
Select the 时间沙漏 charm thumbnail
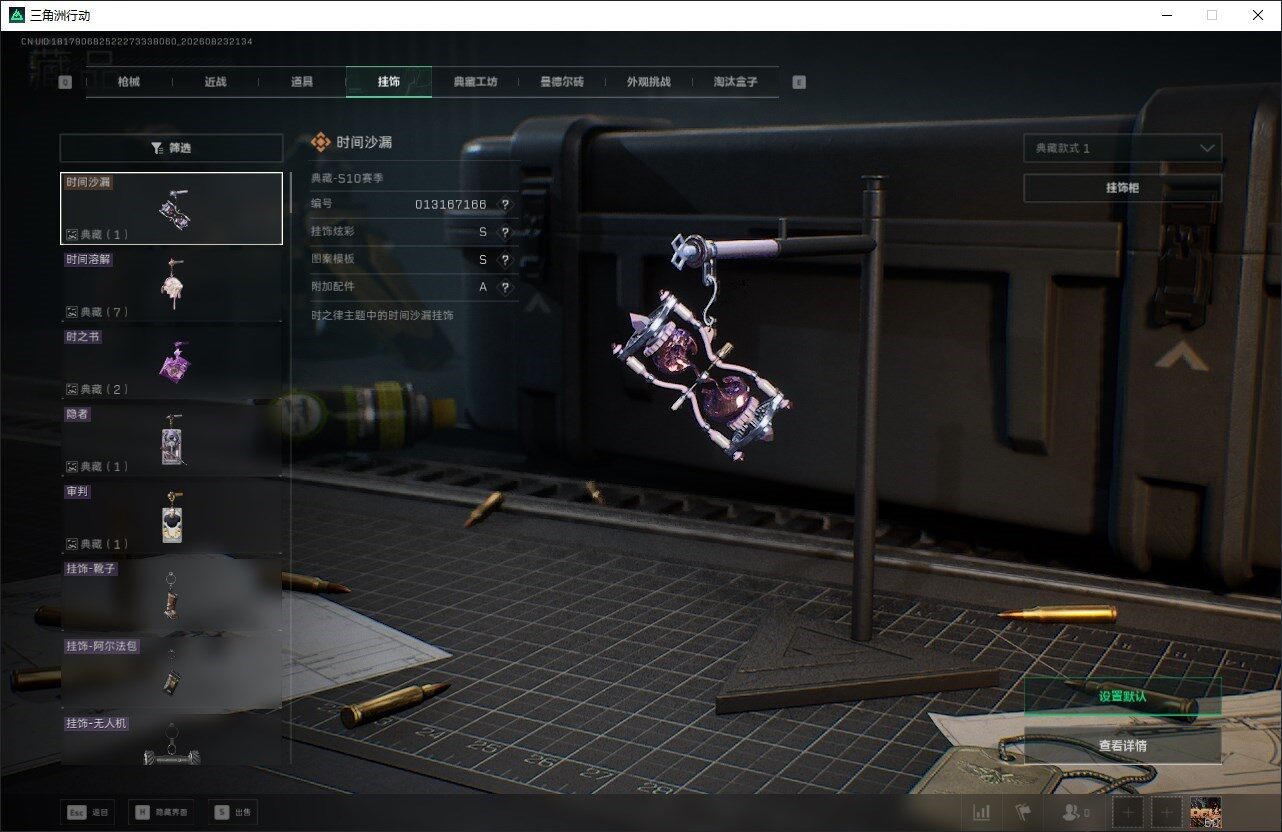coord(171,208)
